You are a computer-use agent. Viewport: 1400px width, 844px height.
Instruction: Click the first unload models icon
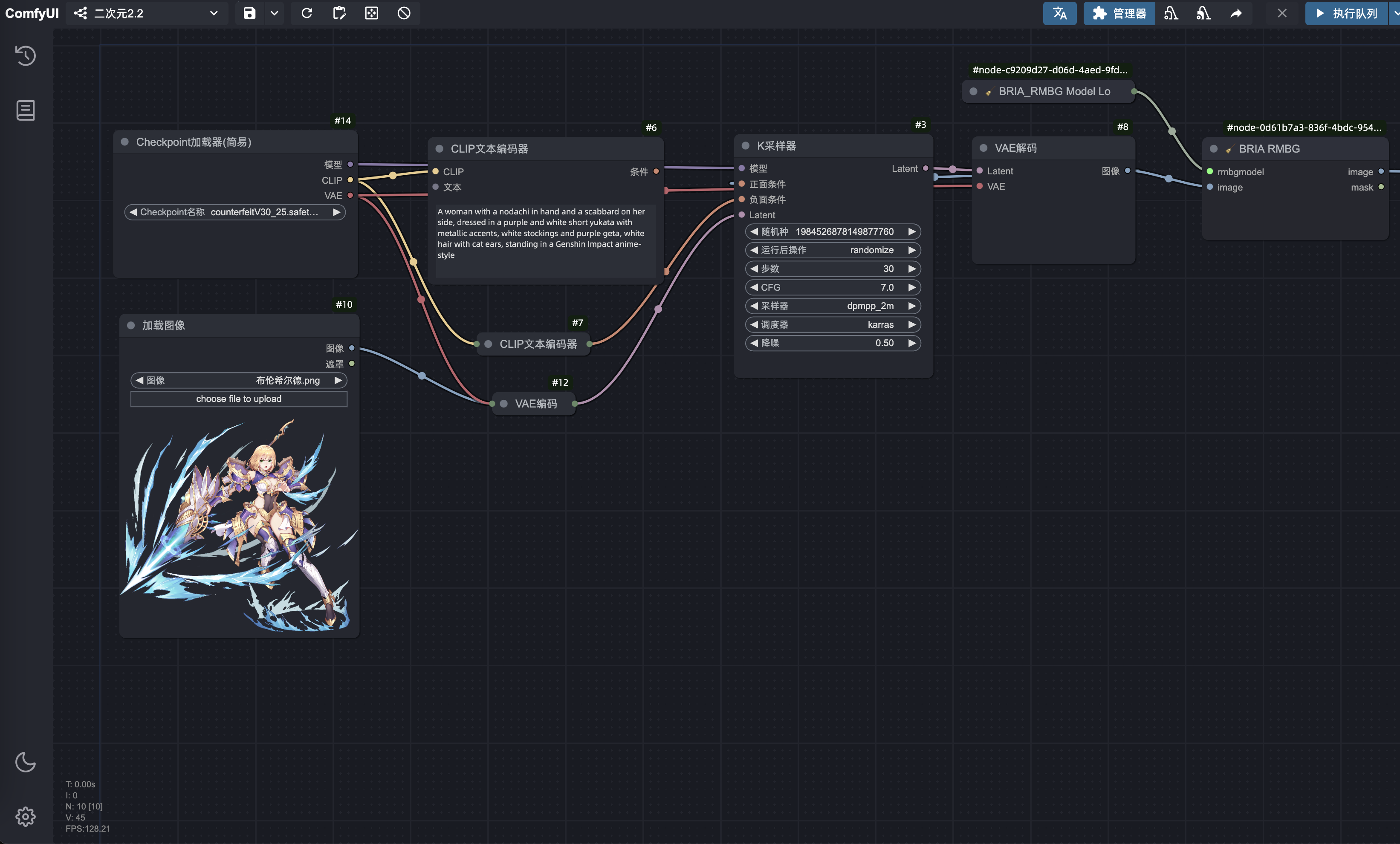(x=1171, y=13)
